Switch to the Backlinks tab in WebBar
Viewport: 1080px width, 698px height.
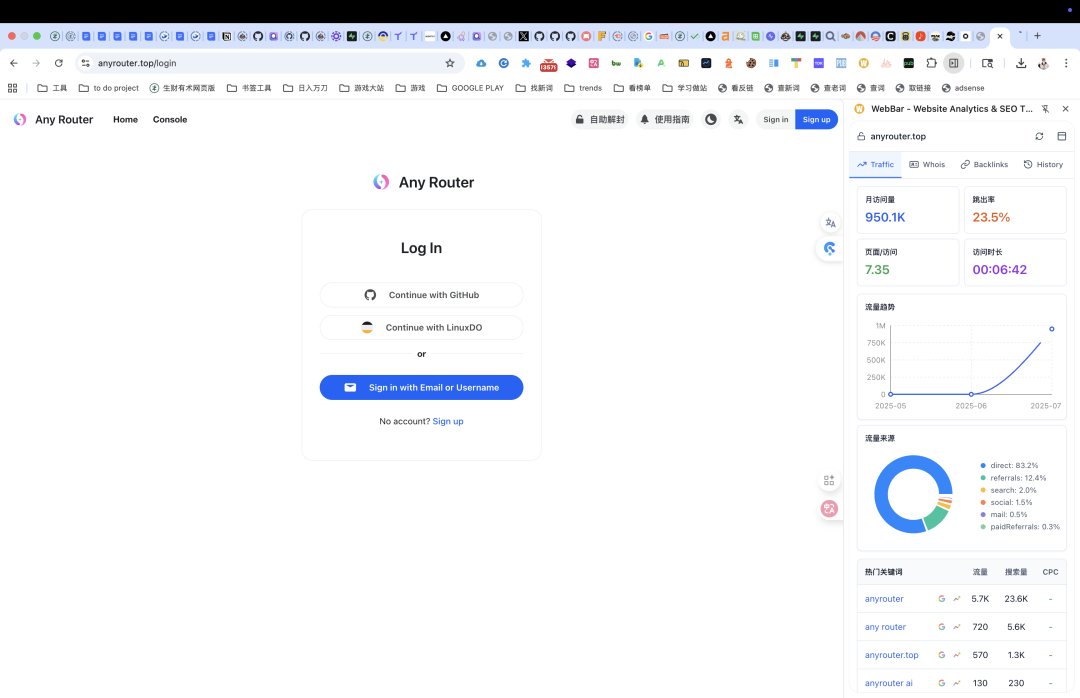(984, 165)
